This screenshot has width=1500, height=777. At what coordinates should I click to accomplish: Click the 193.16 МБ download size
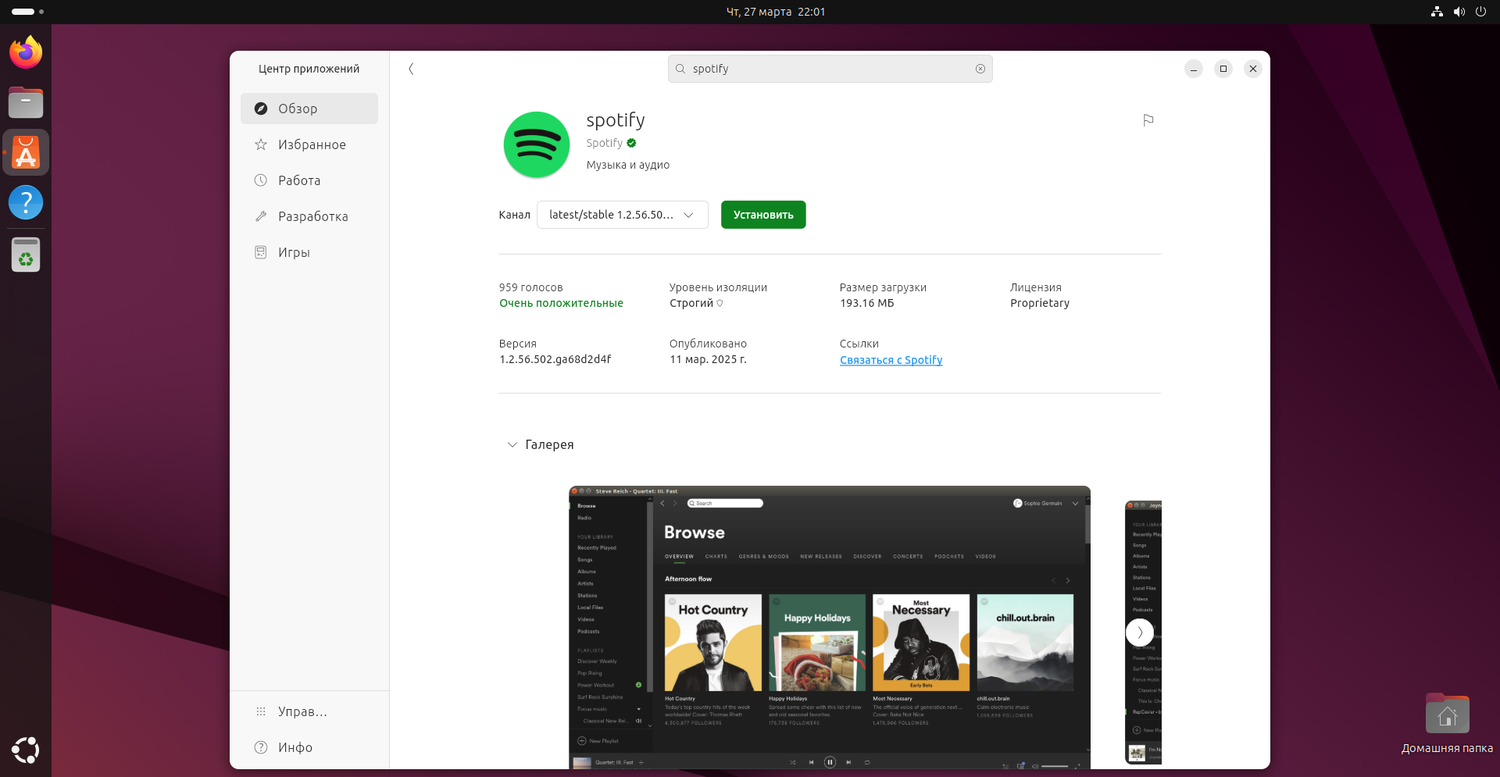coord(867,303)
